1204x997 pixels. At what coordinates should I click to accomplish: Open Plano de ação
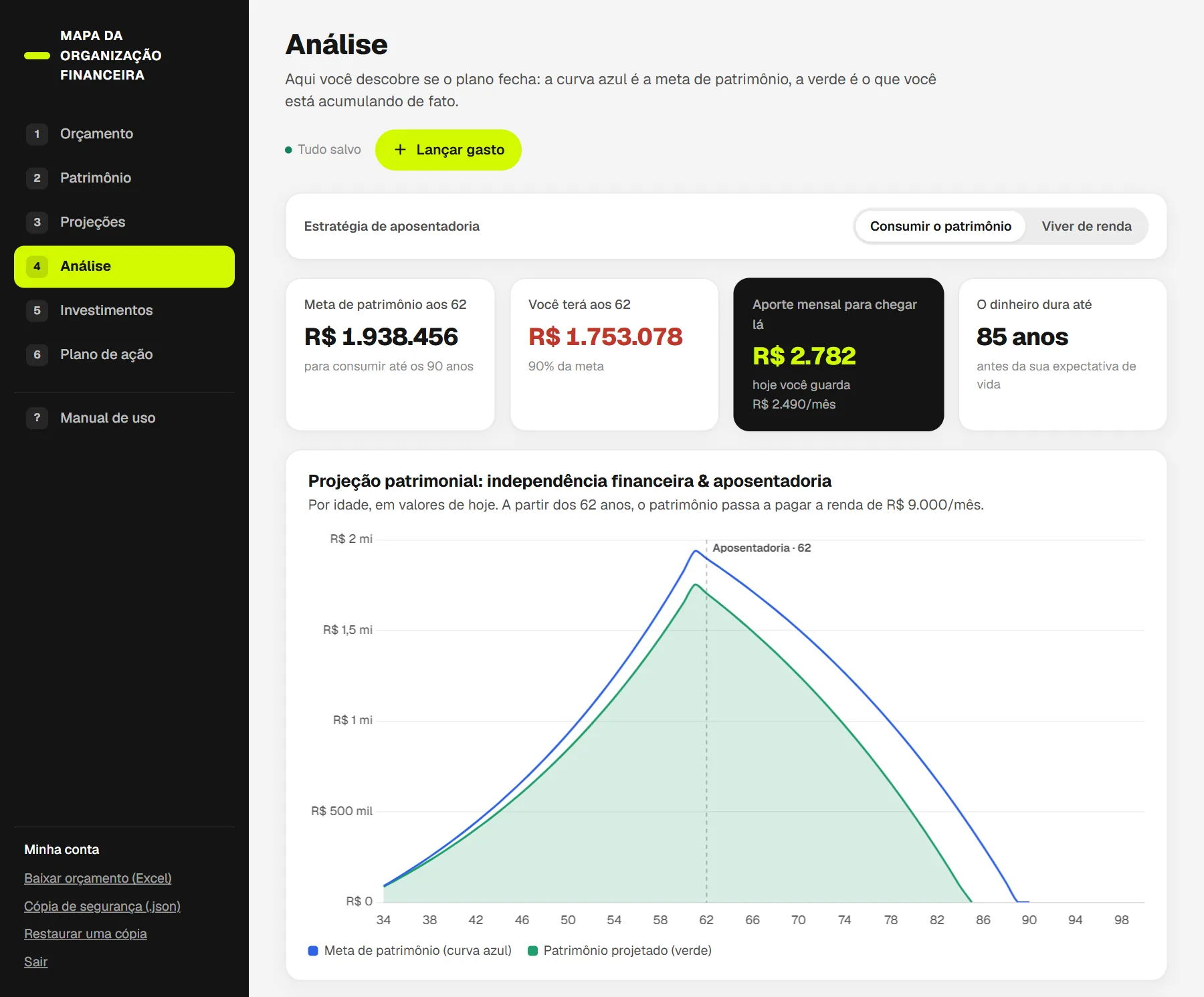124,354
